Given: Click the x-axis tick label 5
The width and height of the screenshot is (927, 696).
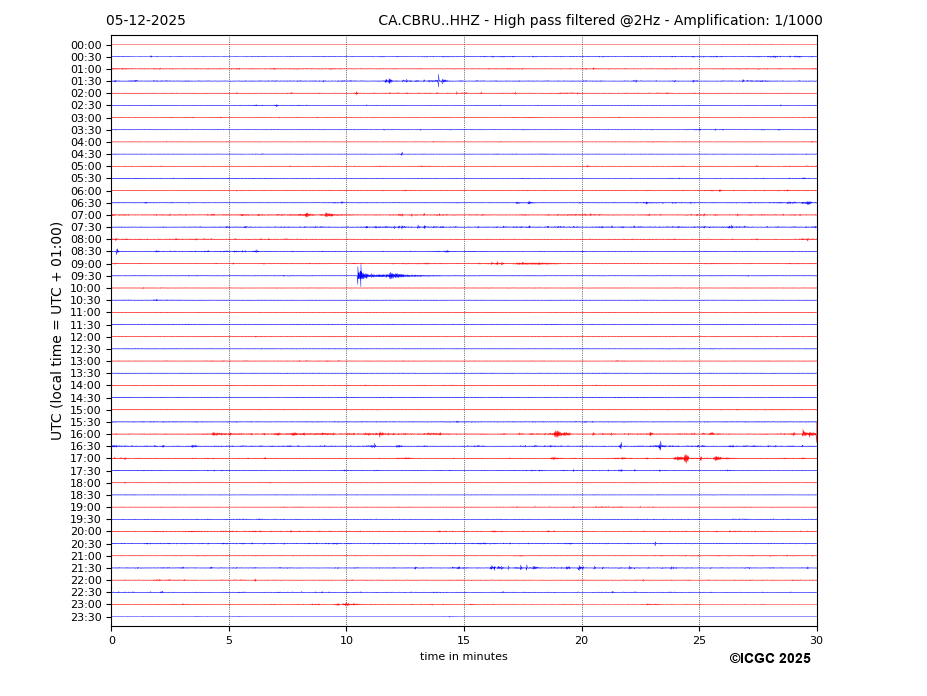Looking at the screenshot, I should coord(229,640).
